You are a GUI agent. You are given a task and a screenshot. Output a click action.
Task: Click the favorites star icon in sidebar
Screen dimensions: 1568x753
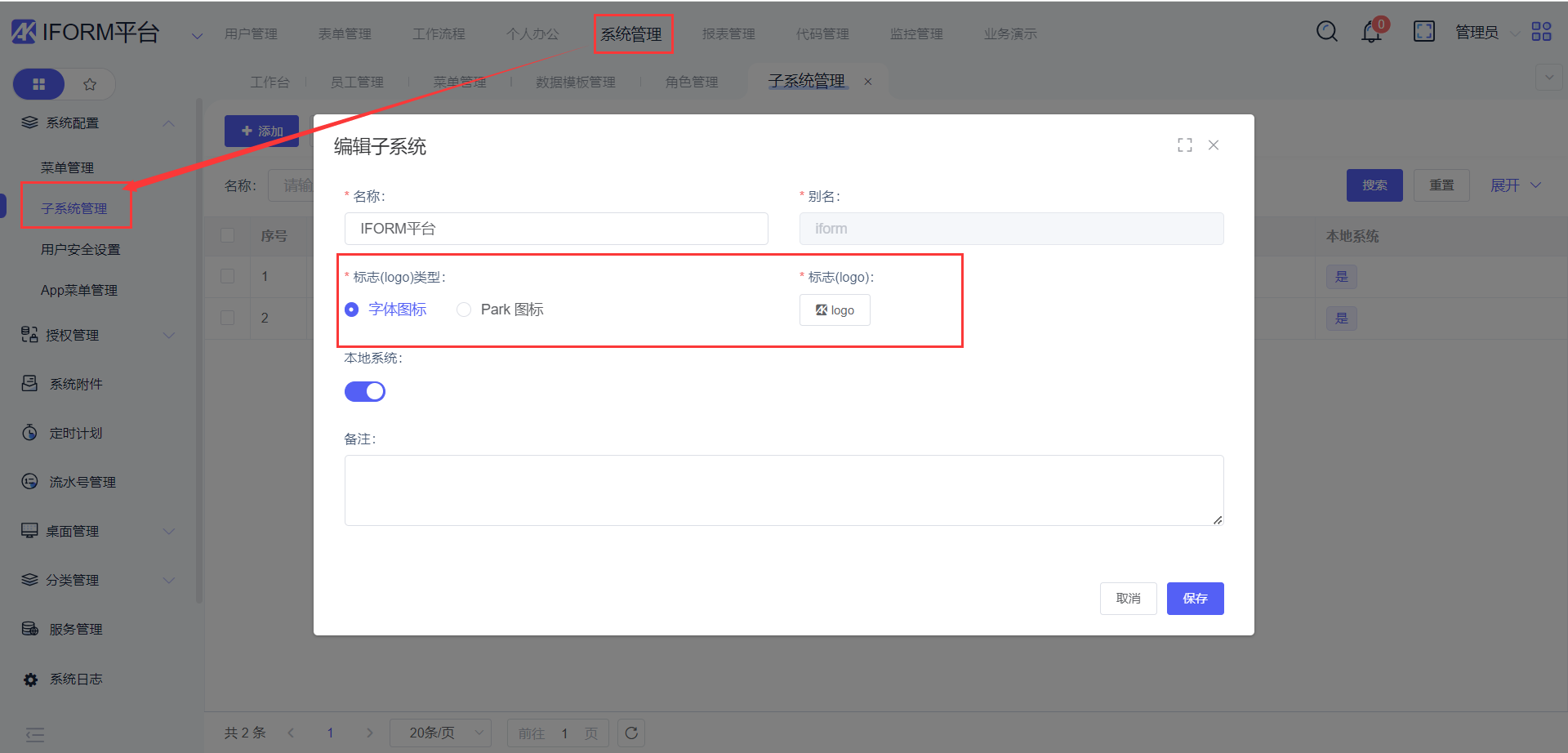[x=90, y=84]
